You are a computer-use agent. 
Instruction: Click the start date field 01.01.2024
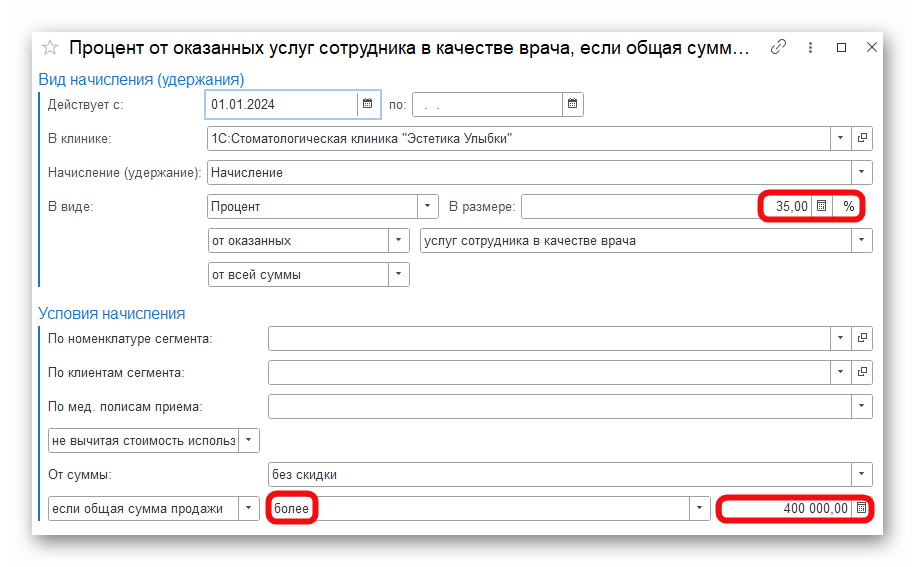[x=281, y=104]
